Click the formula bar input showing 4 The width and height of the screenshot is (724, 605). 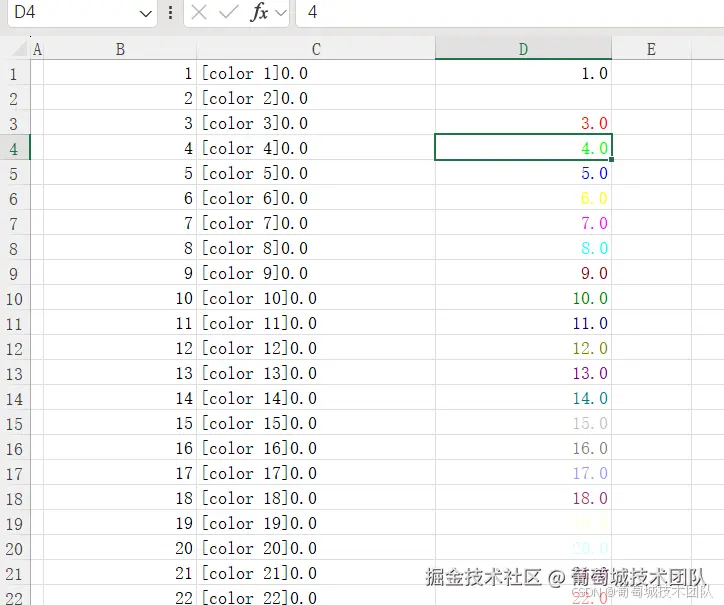pos(510,12)
